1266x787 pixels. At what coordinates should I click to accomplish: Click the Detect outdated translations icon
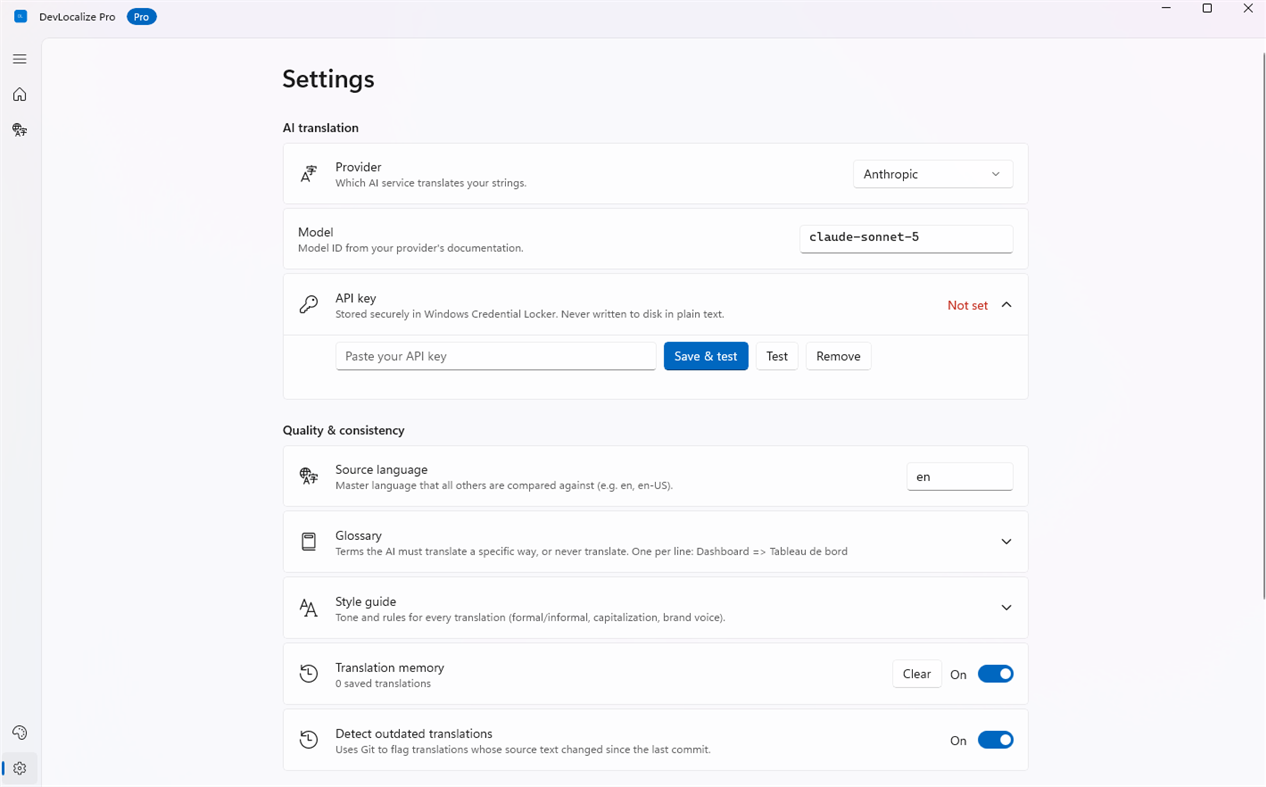tap(309, 740)
